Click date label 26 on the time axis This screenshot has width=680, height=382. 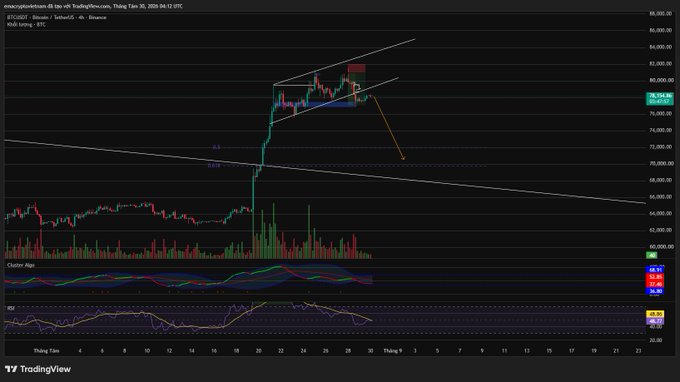click(325, 351)
